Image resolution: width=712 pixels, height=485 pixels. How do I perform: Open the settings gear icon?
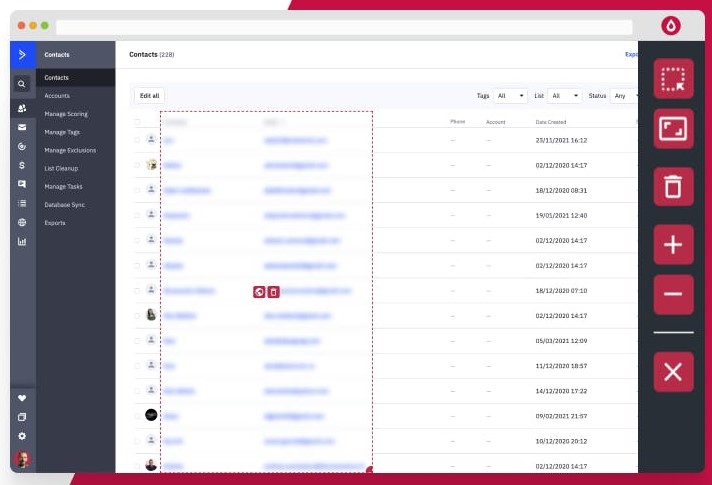click(22, 436)
